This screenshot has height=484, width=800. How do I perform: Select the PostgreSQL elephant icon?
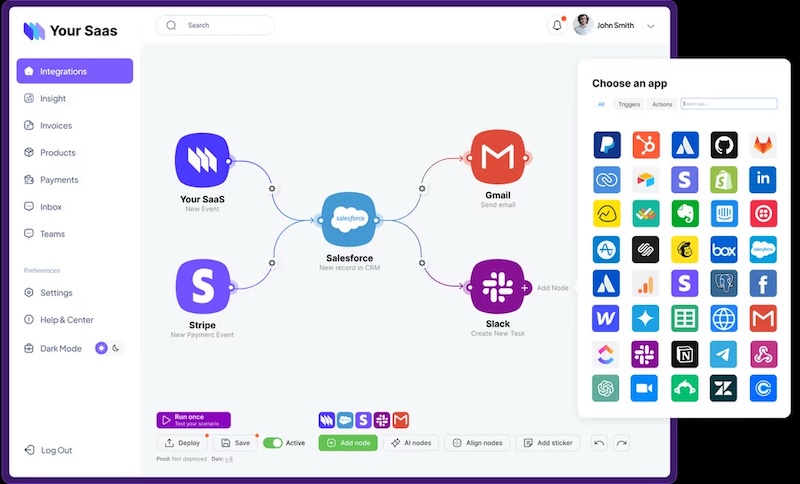pyautogui.click(x=724, y=284)
